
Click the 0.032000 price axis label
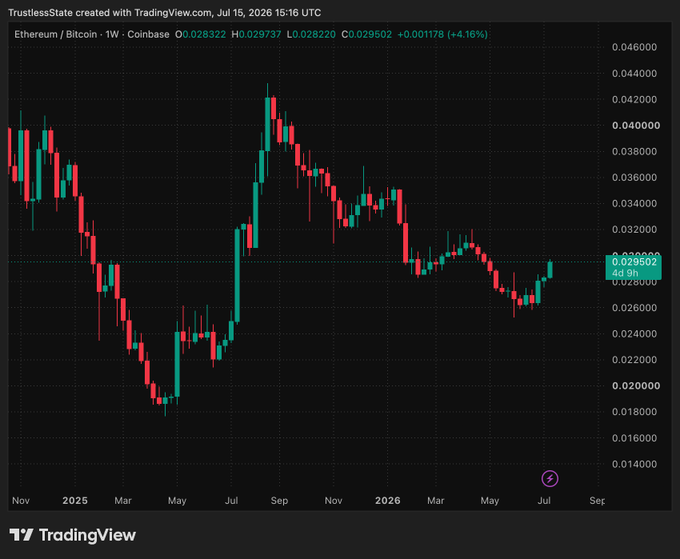[634, 229]
